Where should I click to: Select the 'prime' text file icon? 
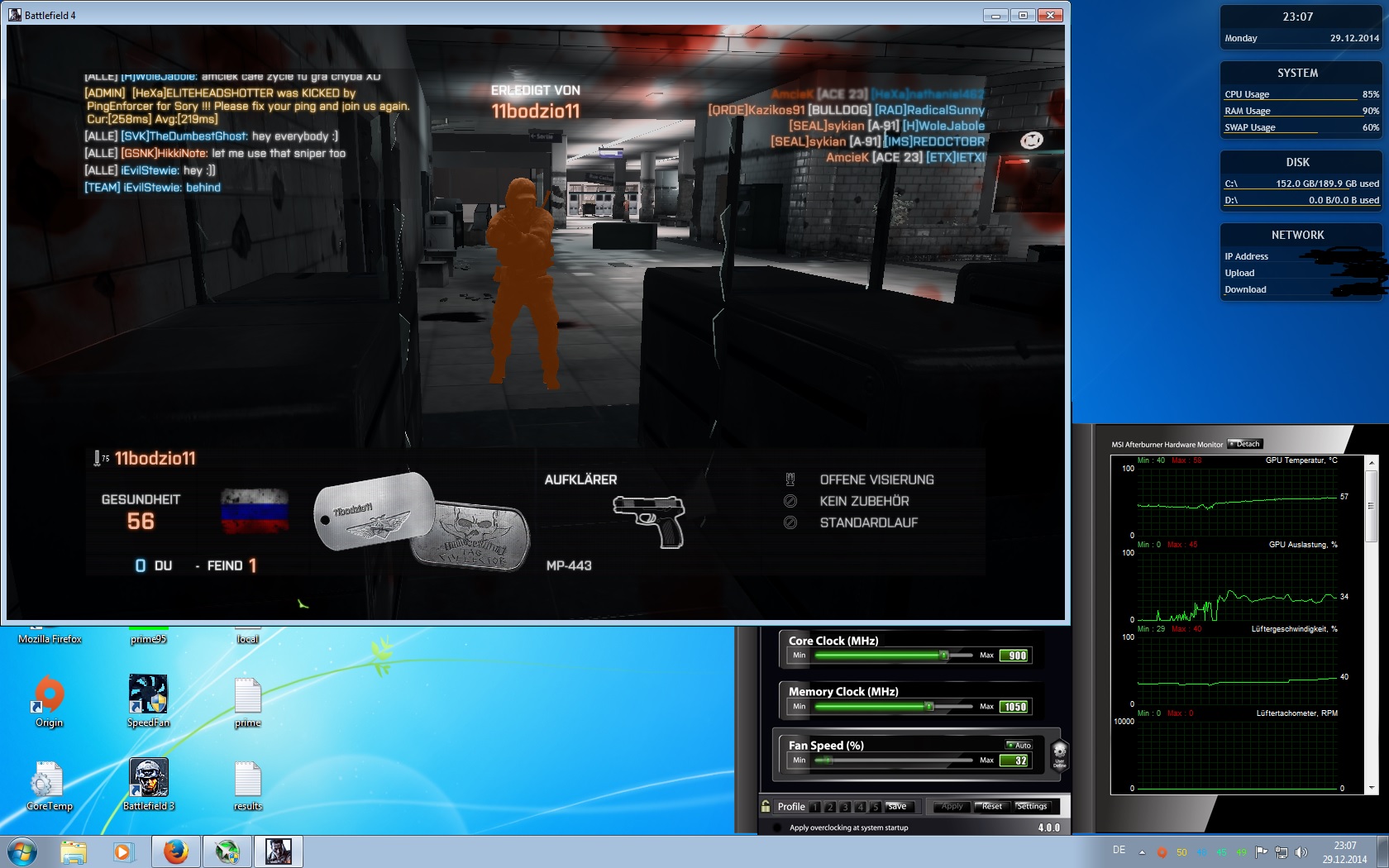[247, 701]
